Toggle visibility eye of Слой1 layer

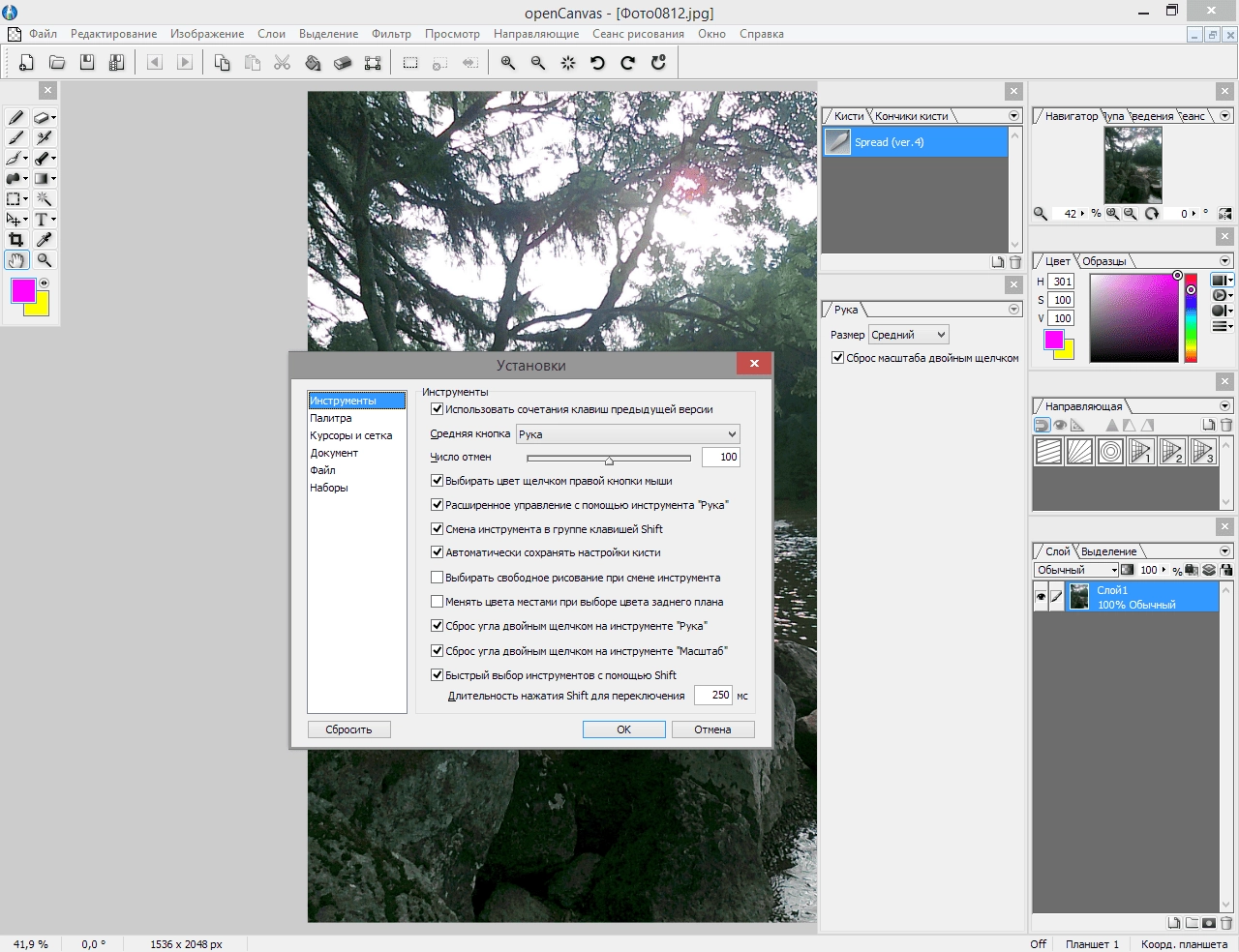pos(1041,597)
